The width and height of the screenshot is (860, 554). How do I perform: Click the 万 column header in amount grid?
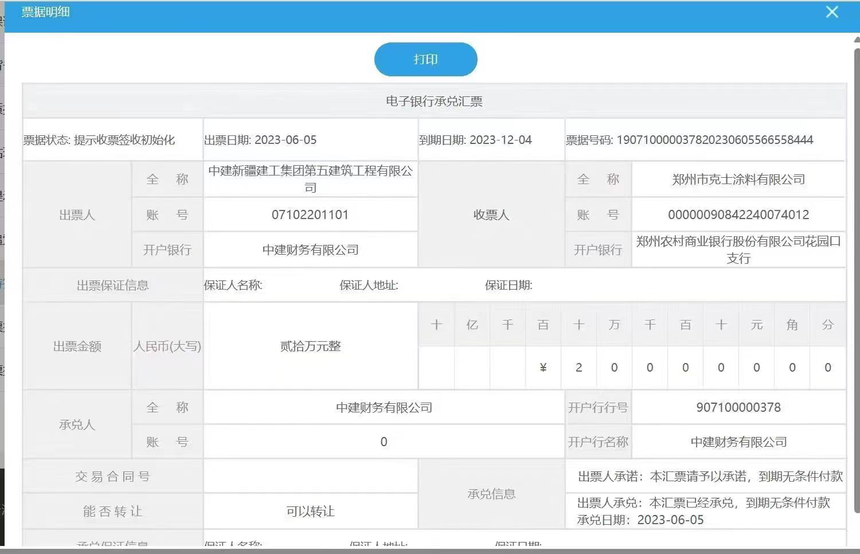click(614, 325)
